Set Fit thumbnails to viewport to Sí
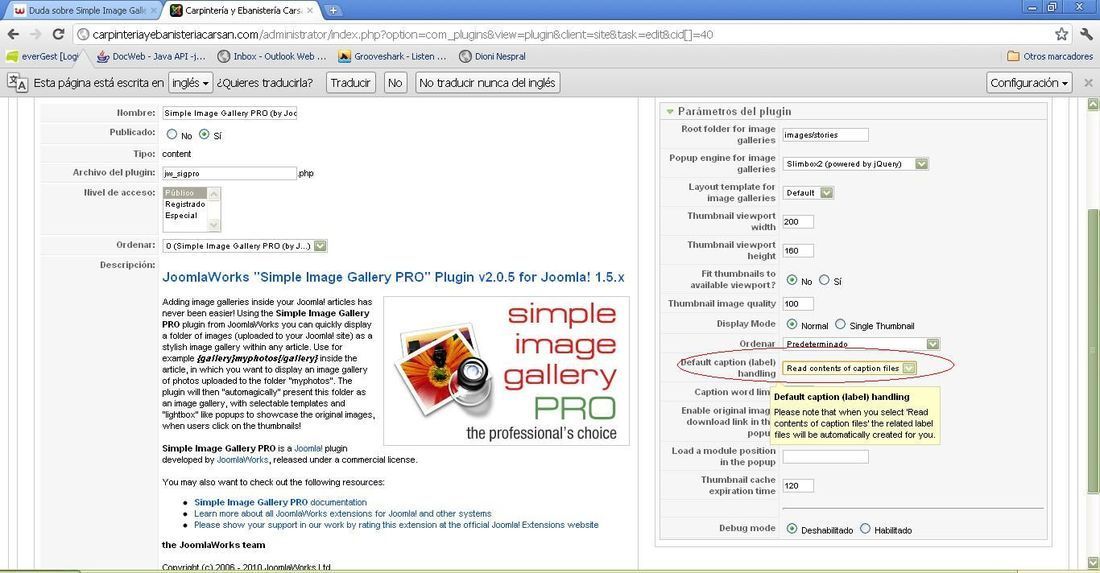The image size is (1100, 573). pos(824,280)
